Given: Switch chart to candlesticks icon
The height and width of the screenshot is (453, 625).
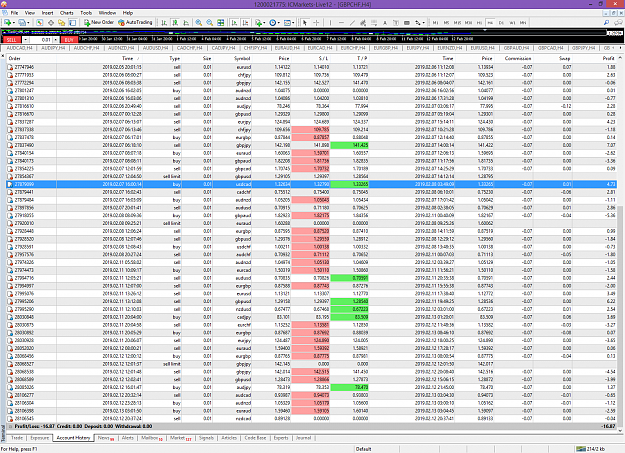Looking at the screenshot, I should 175,23.
